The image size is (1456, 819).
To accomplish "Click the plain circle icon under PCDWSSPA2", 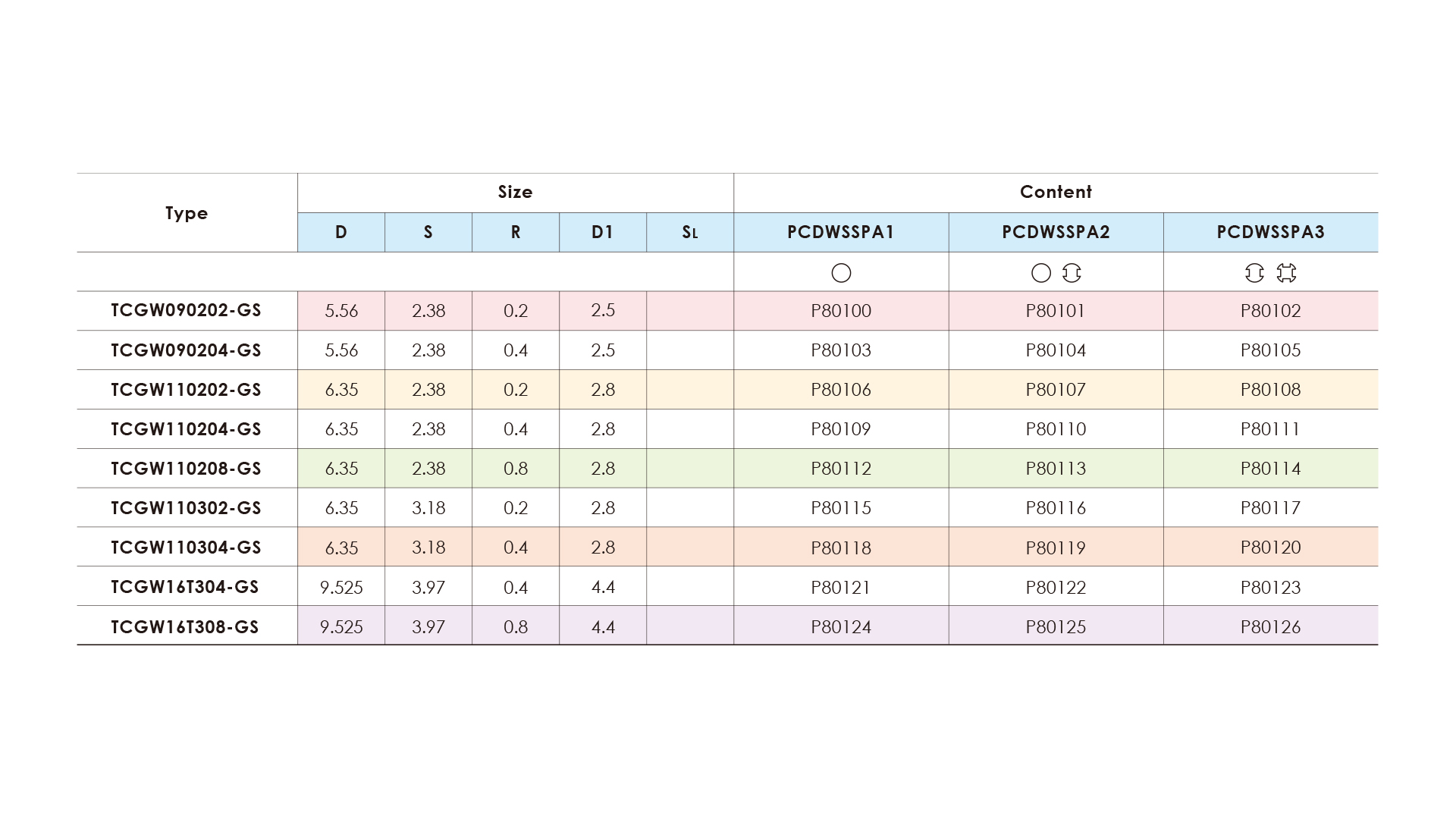I will point(1041,273).
